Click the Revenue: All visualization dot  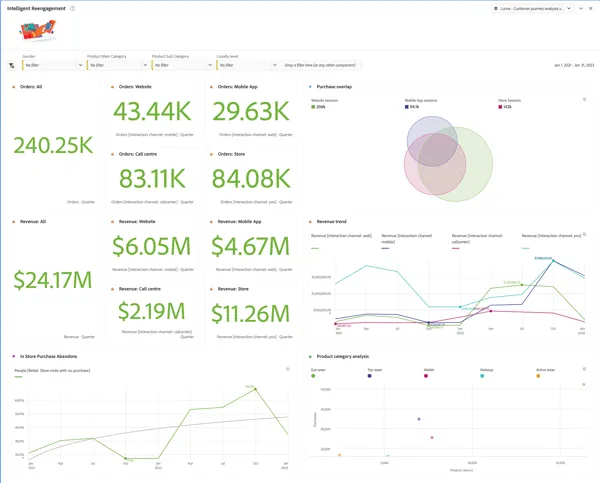14,222
